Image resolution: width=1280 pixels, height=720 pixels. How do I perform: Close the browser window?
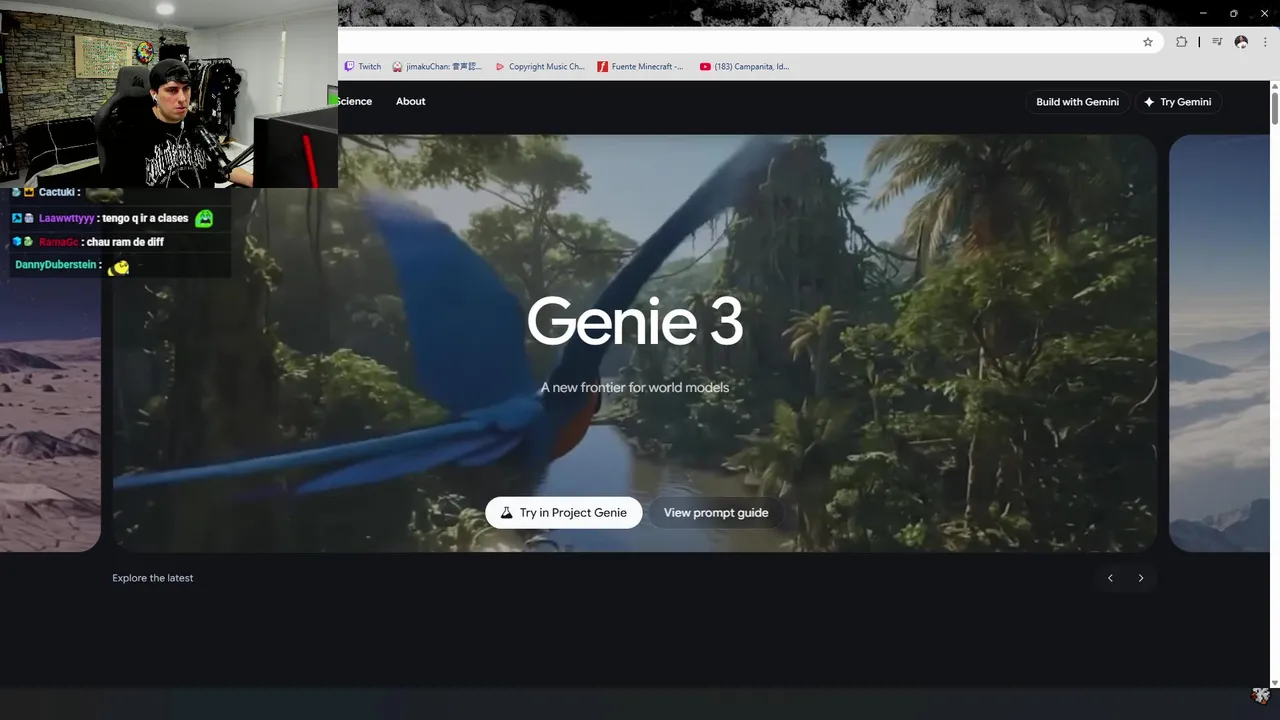pyautogui.click(x=1265, y=13)
